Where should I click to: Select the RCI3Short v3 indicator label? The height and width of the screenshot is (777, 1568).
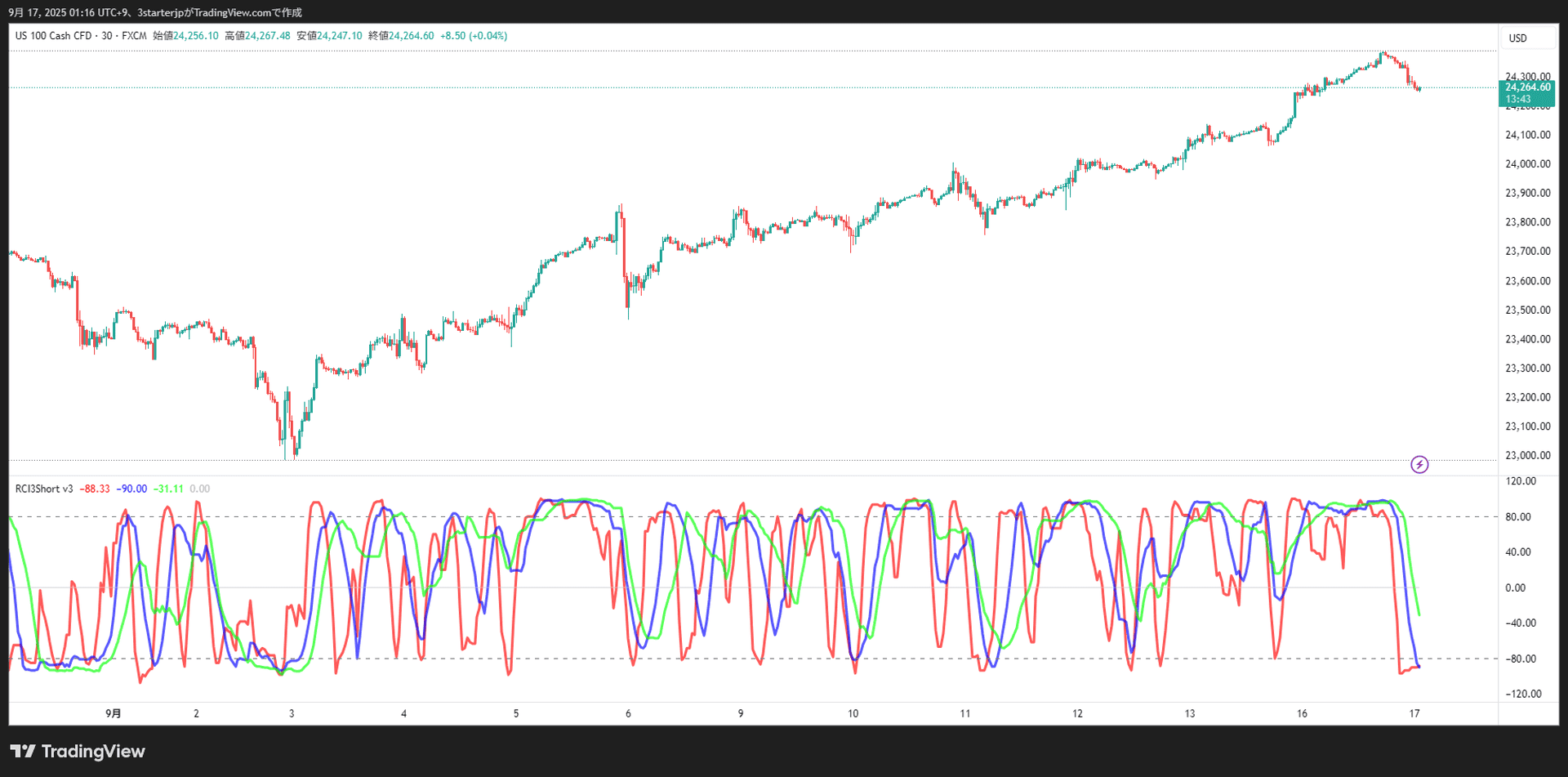pyautogui.click(x=44, y=489)
